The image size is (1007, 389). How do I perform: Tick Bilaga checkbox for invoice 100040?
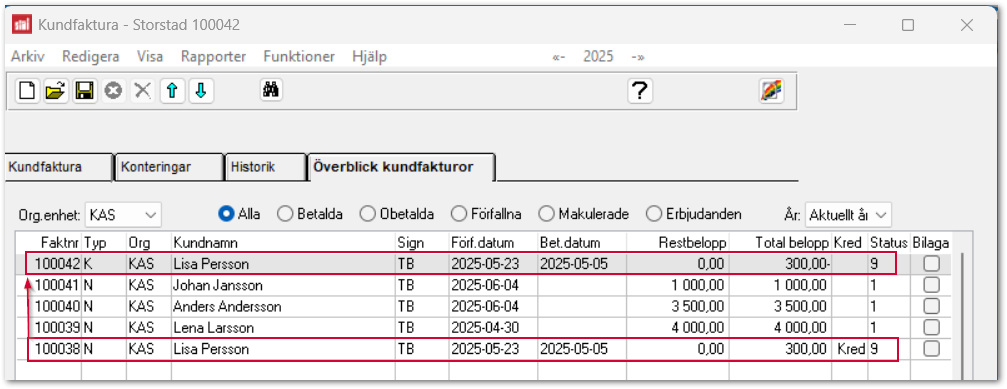point(931,306)
